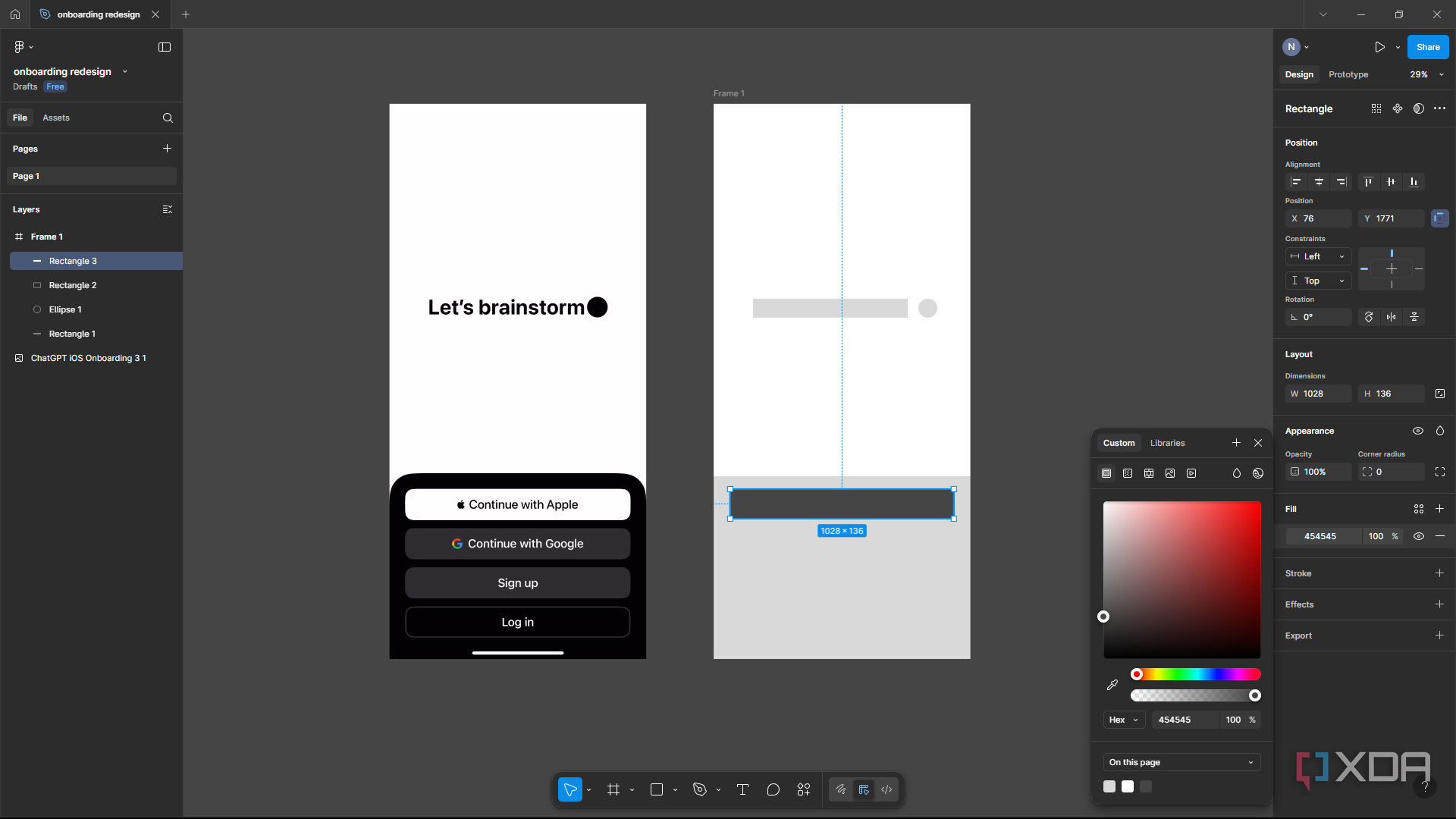Viewport: 1456px width, 819px height.
Task: Flip horizontal icon in Rotation row
Action: (x=1392, y=317)
